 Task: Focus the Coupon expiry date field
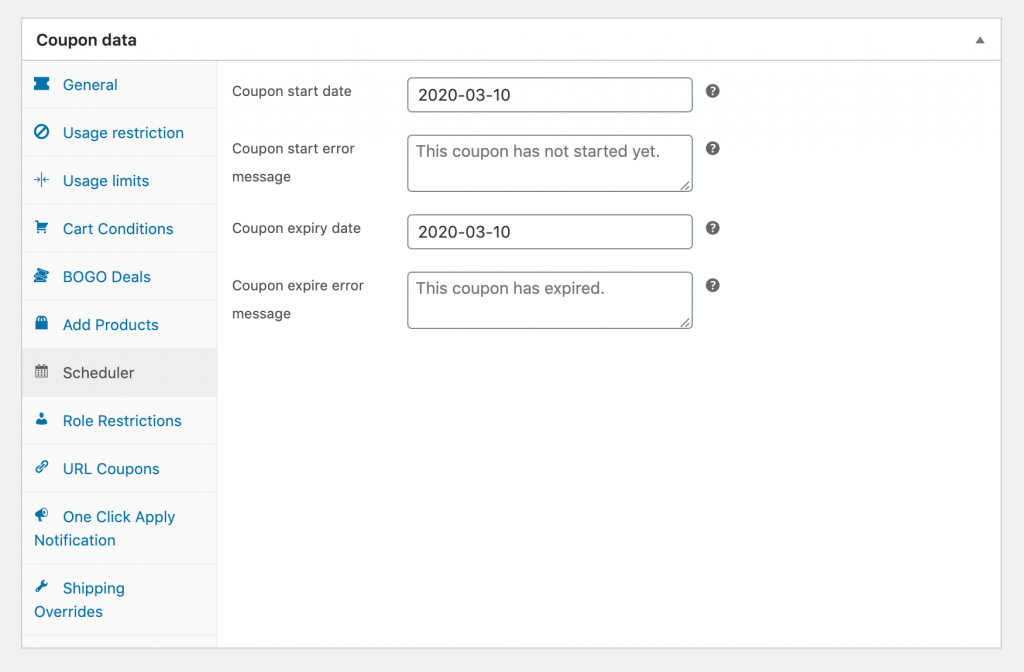coord(549,232)
